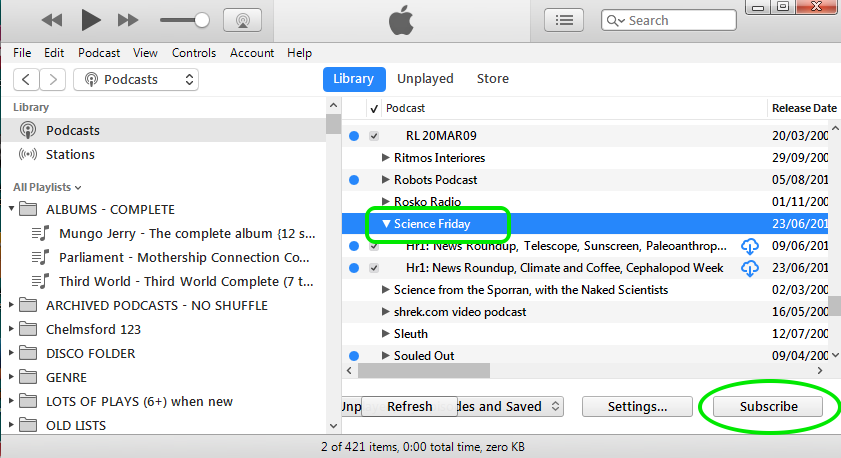The image size is (841, 458).
Task: Select Podcasts in the Library sidebar
Action: click(x=163, y=130)
